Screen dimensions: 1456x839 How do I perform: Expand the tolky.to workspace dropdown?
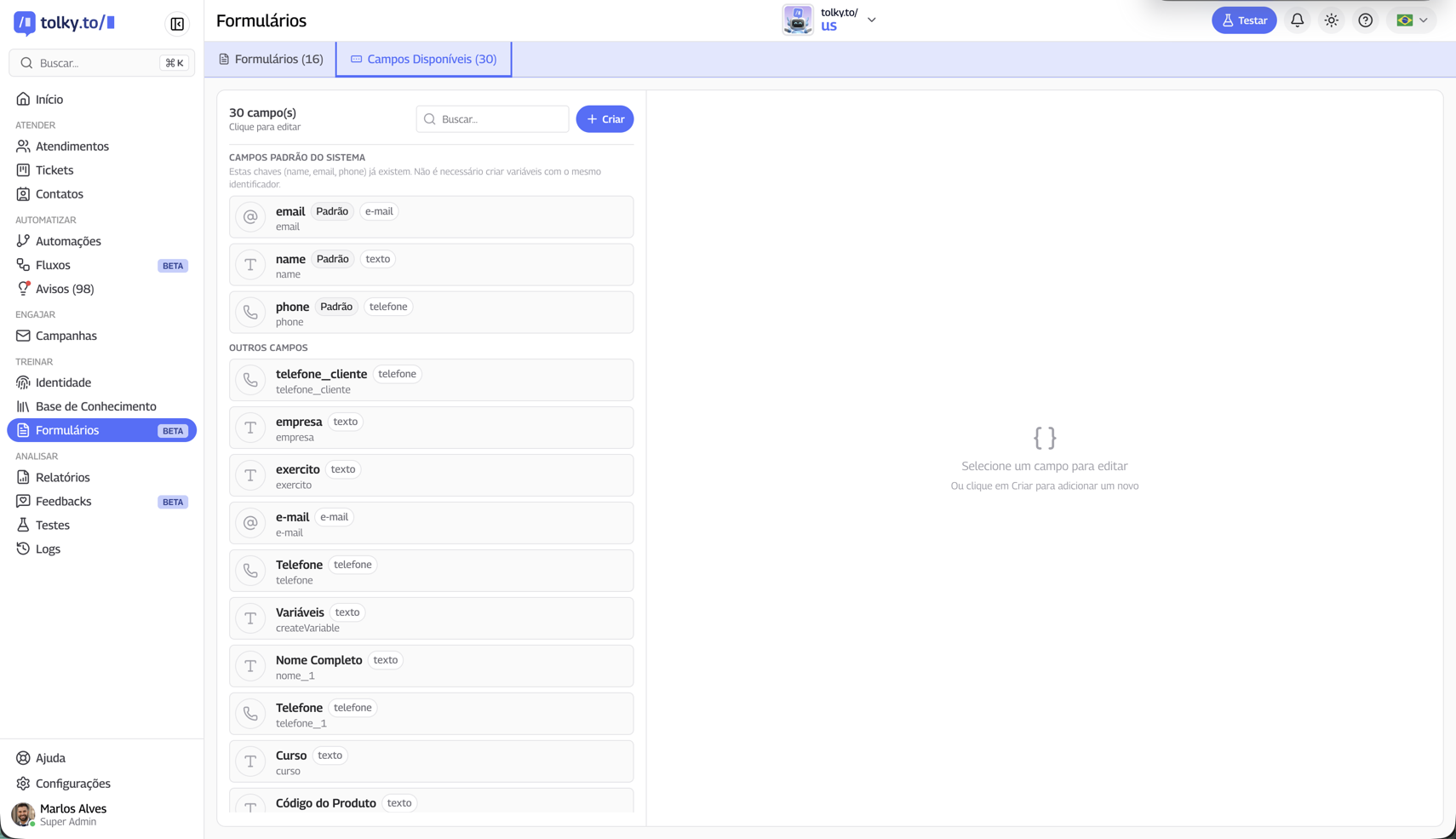pyautogui.click(x=871, y=20)
